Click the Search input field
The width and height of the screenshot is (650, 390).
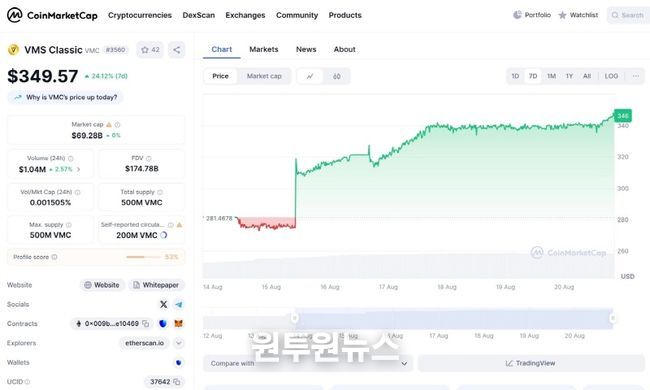(628, 15)
